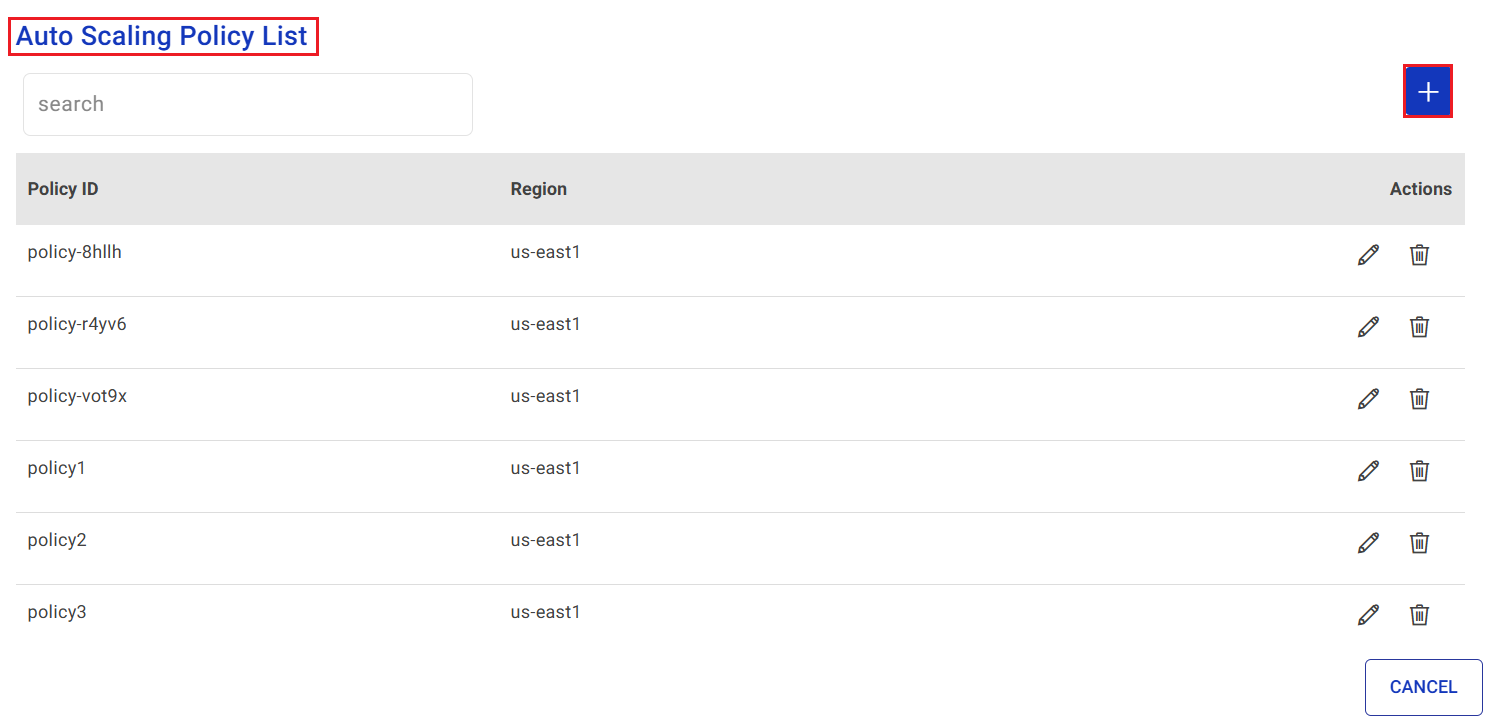This screenshot has width=1495, height=724.
Task: Sort by the Policy ID column header
Action: pos(62,188)
